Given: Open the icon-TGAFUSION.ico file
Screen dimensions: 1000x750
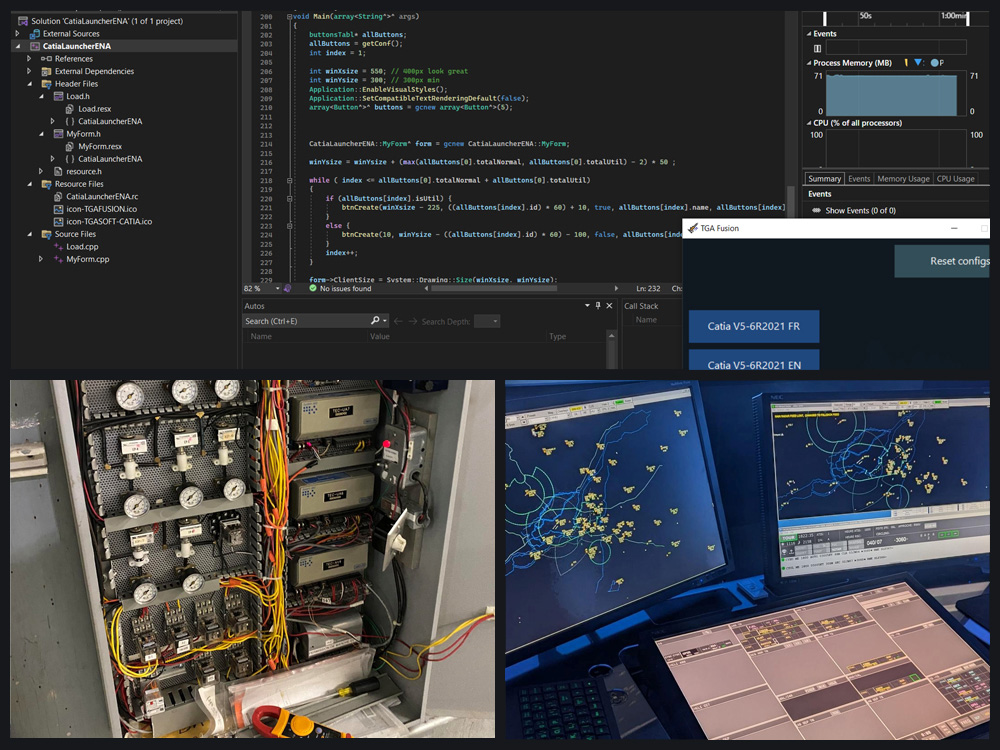Looking at the screenshot, I should [x=101, y=209].
